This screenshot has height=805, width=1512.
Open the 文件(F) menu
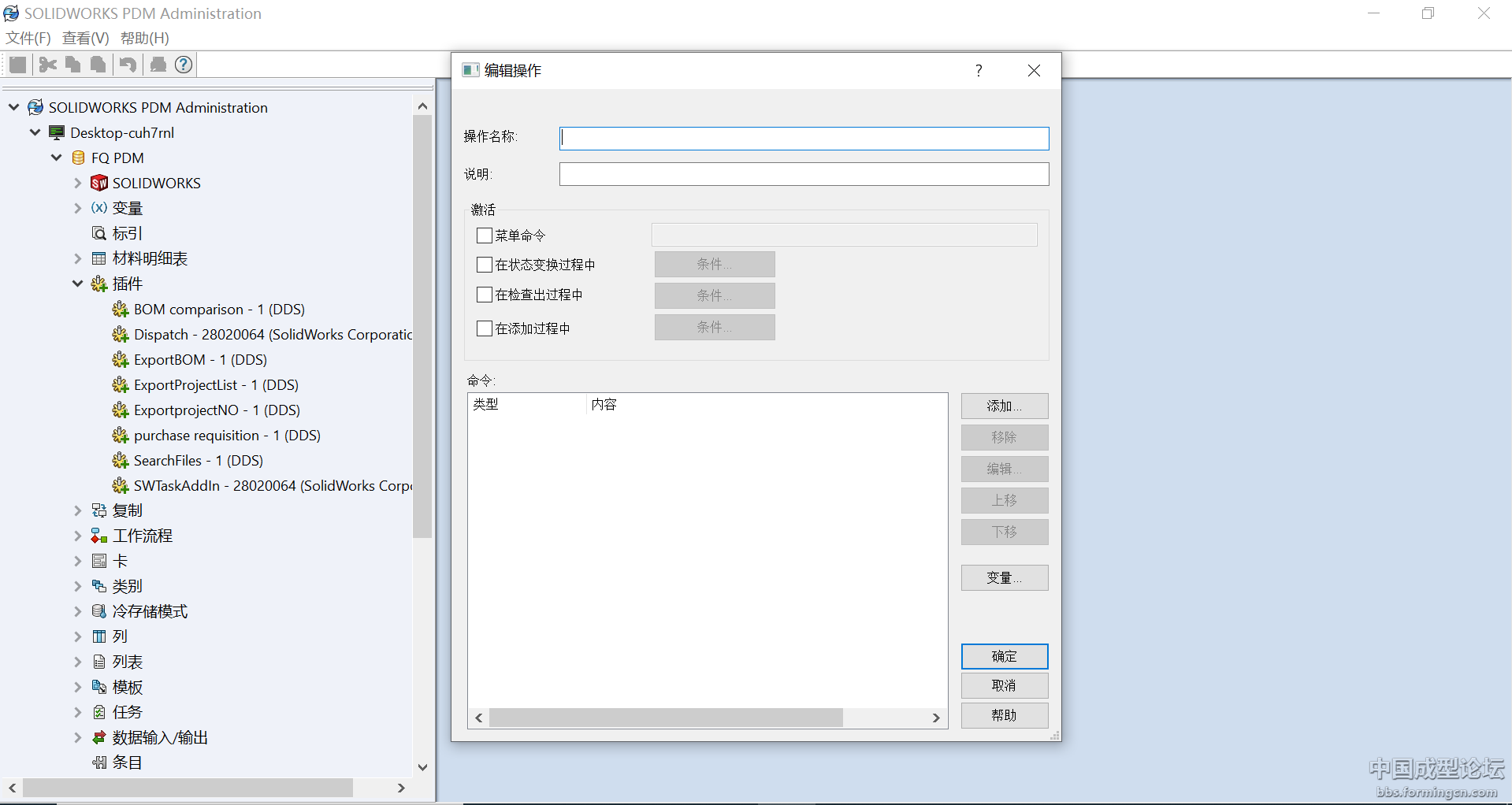point(28,38)
